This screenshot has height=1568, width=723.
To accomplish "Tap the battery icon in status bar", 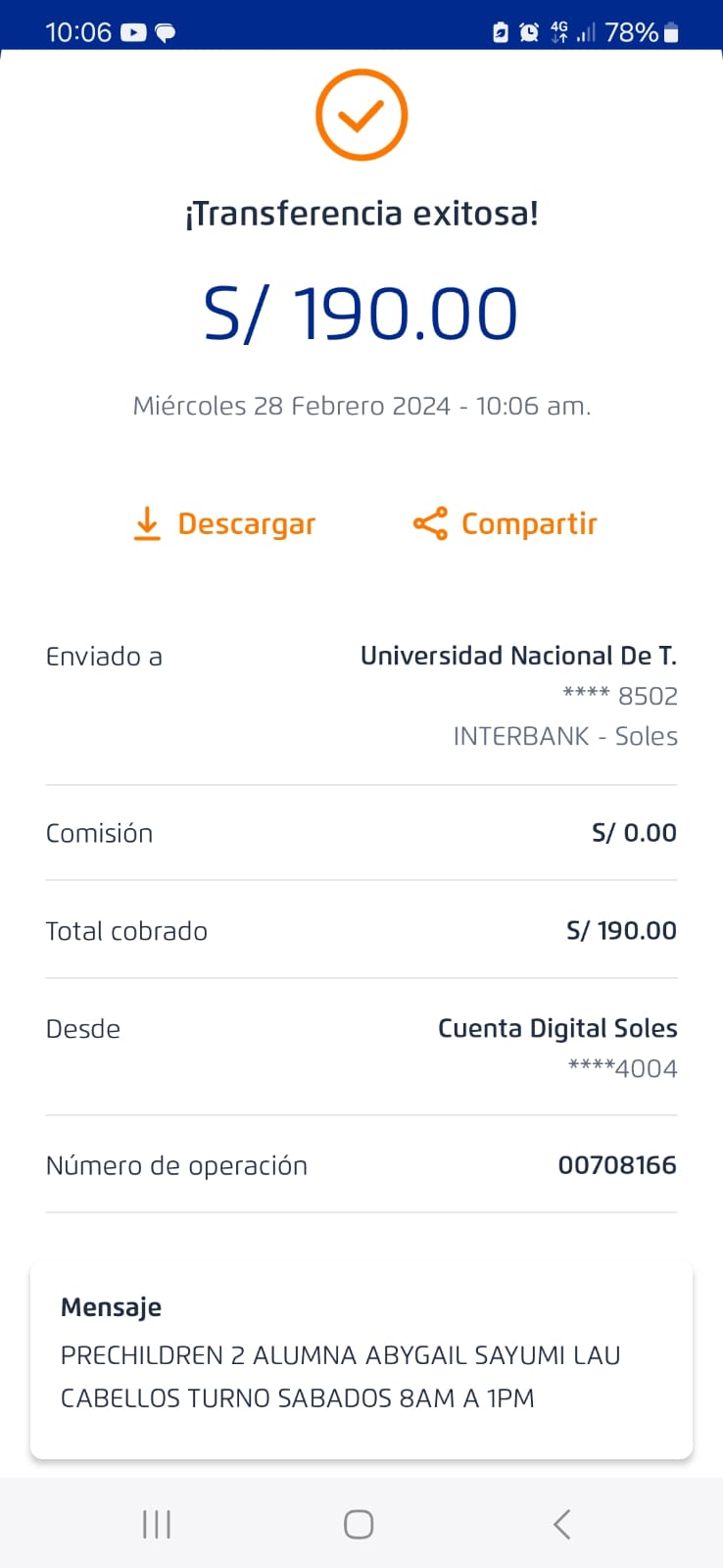I will tap(671, 32).
